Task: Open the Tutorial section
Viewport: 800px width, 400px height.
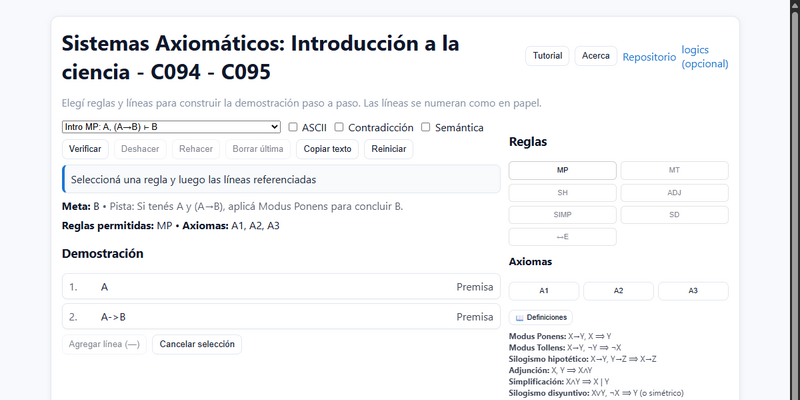Action: coord(547,56)
